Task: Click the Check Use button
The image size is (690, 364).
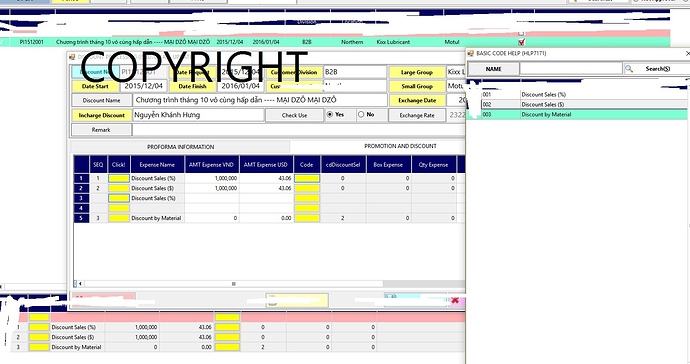Action: (x=294, y=115)
